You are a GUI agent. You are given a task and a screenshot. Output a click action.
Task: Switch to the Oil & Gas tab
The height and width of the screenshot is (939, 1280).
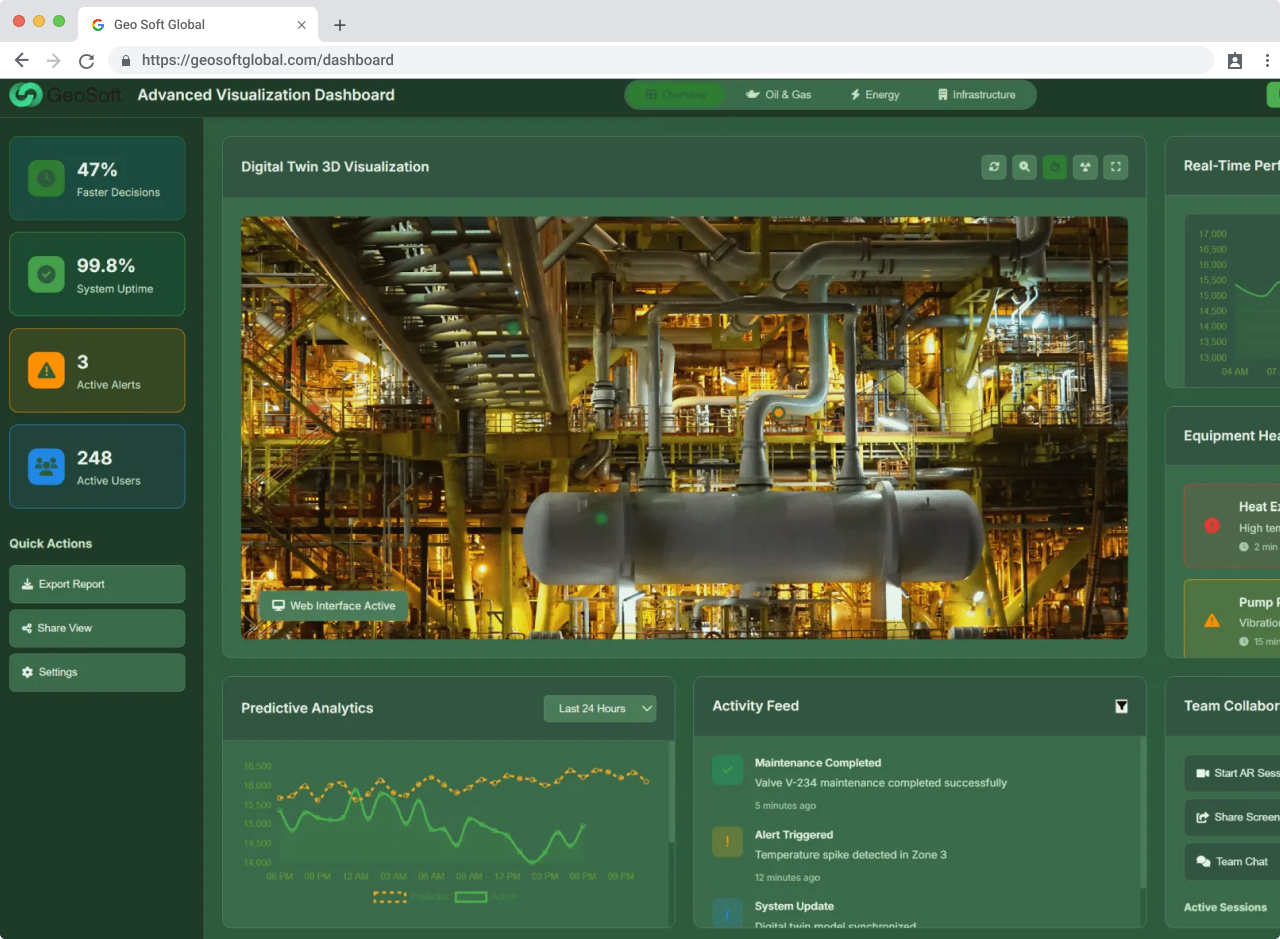[779, 95]
